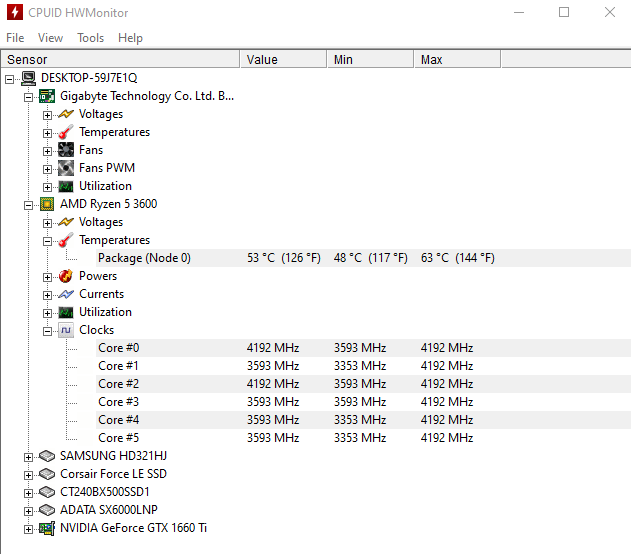Image resolution: width=631 pixels, height=554 pixels.
Task: Expand the Ryzen Utilization node
Action: (47, 313)
